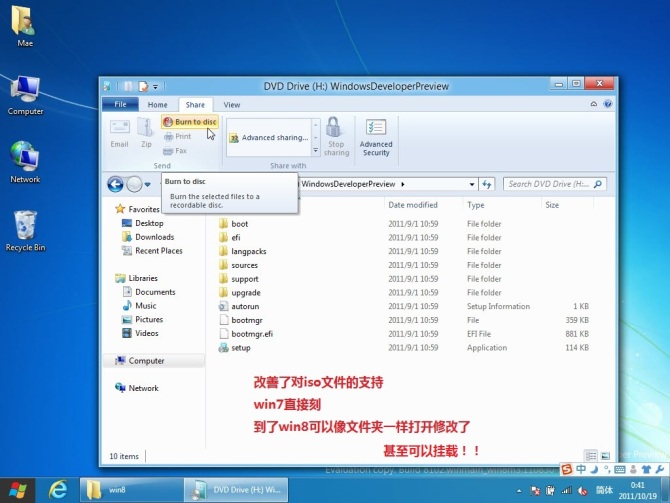Expand path arrow after WindowsDeveloperPreview
This screenshot has height=503, width=670.
point(403,184)
